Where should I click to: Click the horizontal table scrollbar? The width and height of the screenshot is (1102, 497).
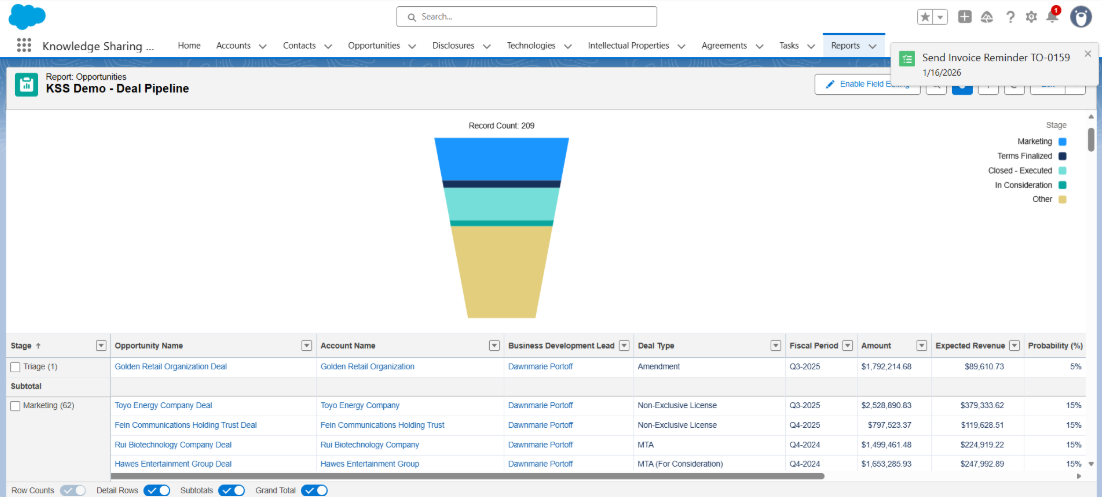click(467, 476)
